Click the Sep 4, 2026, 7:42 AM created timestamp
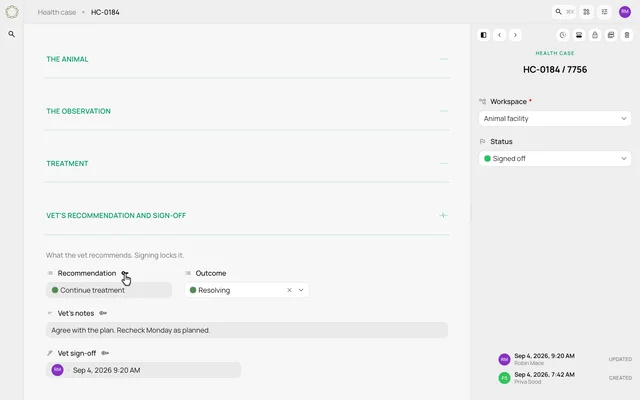The width and height of the screenshot is (640, 400). pos(544,375)
